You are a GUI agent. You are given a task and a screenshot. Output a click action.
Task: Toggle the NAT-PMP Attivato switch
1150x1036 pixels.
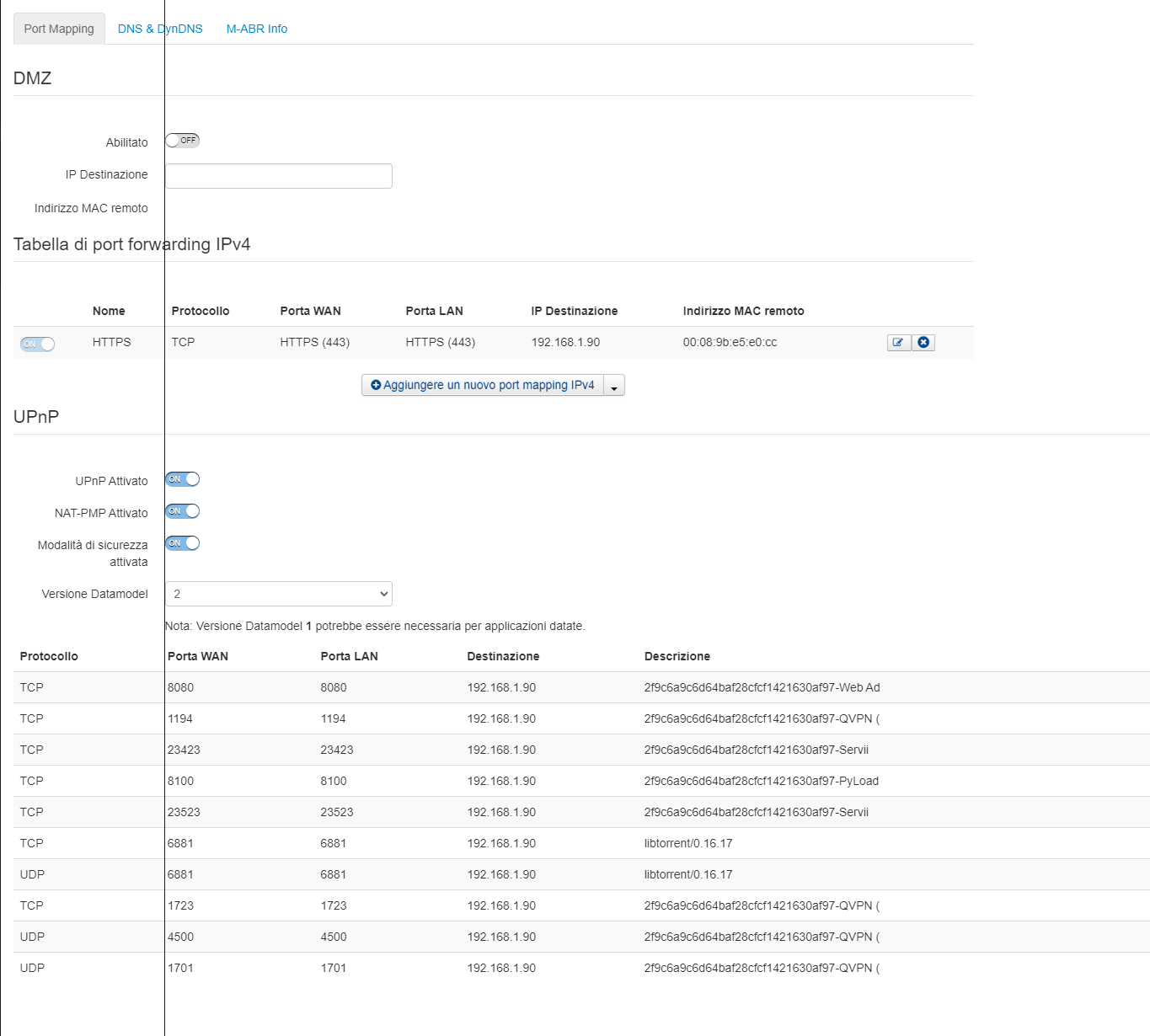[182, 511]
